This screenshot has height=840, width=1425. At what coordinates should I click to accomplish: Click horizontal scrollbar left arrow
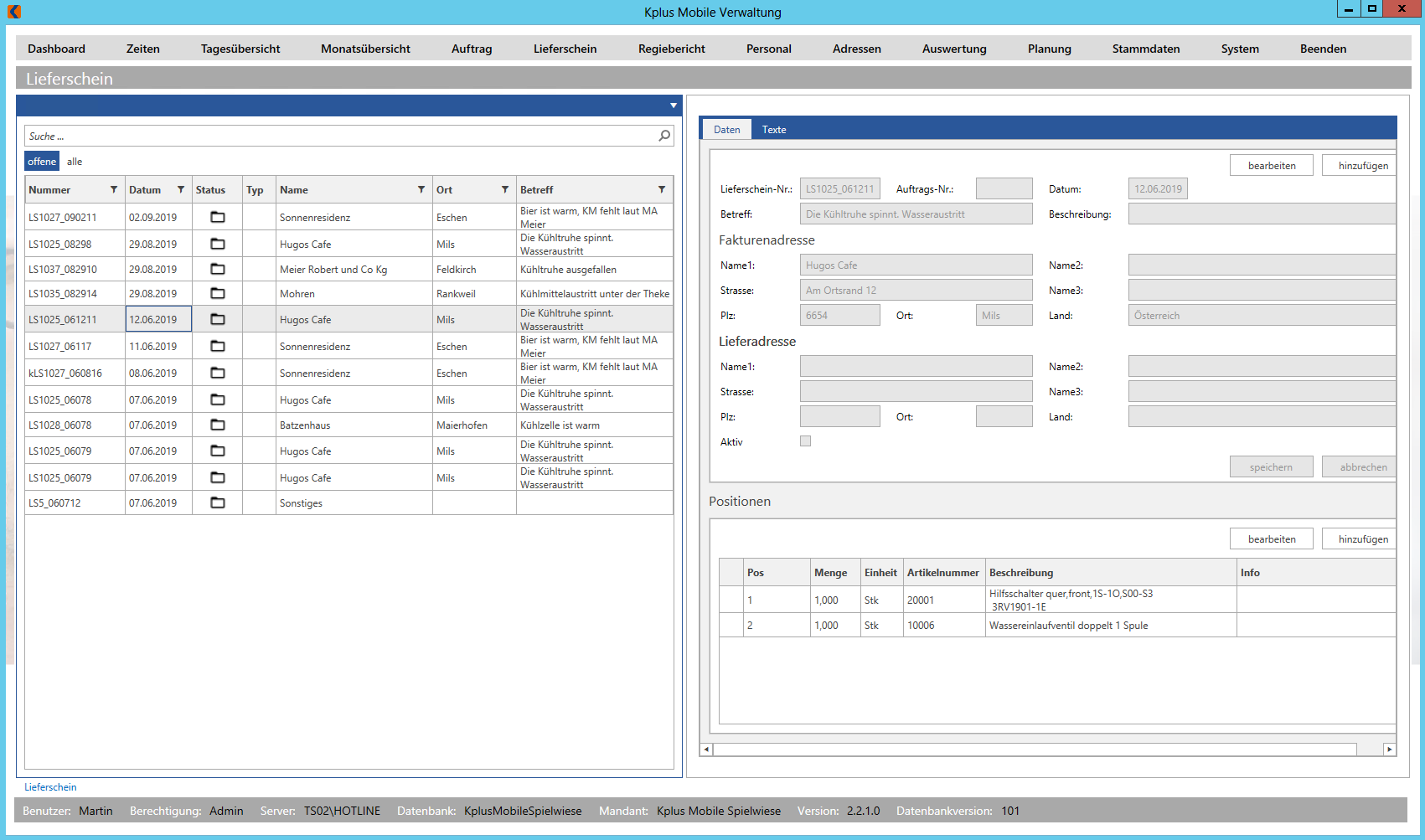pyautogui.click(x=706, y=750)
